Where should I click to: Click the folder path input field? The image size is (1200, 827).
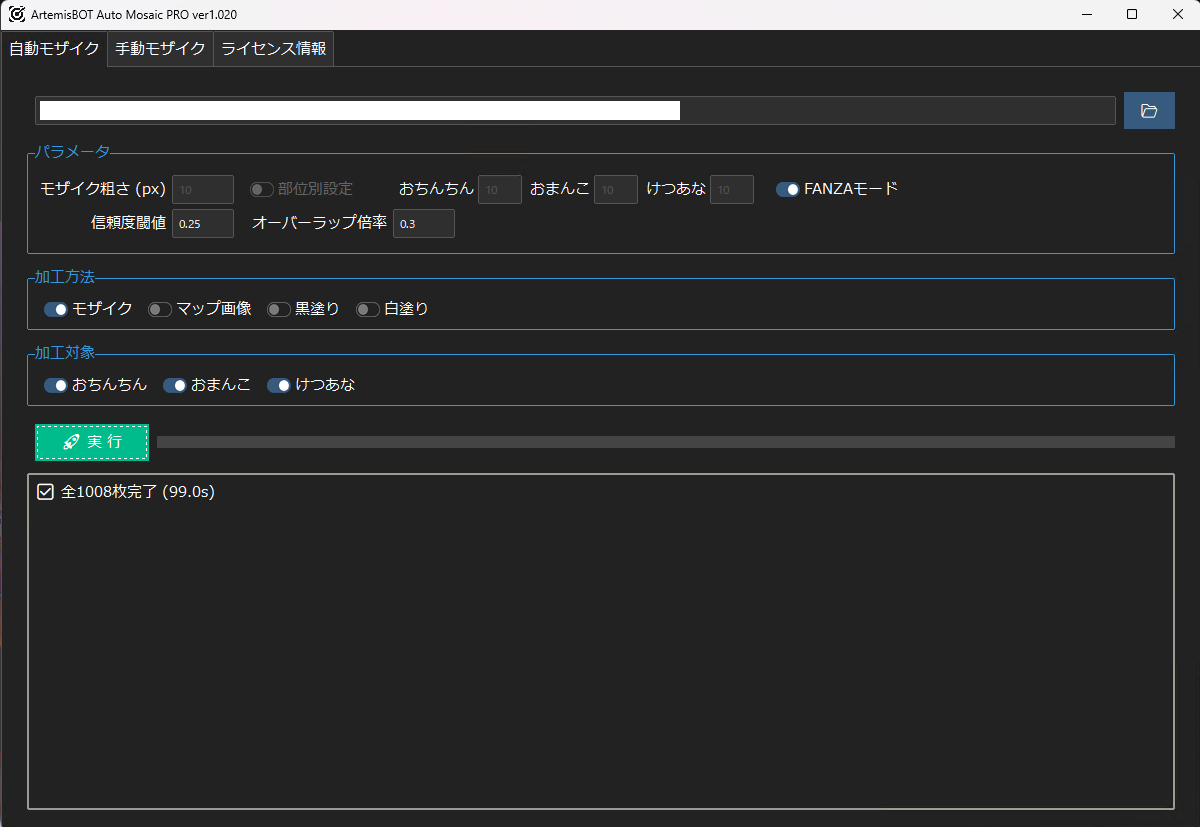click(x=575, y=111)
